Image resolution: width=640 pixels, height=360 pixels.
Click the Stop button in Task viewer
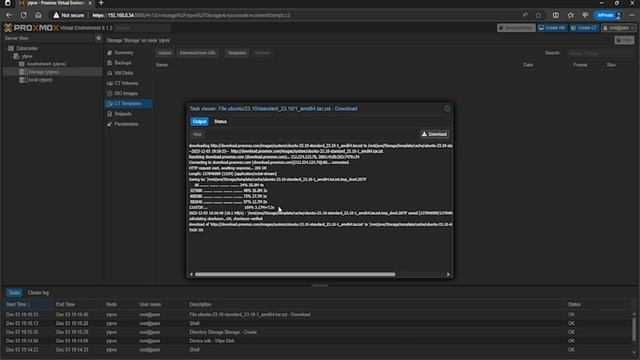[197, 134]
